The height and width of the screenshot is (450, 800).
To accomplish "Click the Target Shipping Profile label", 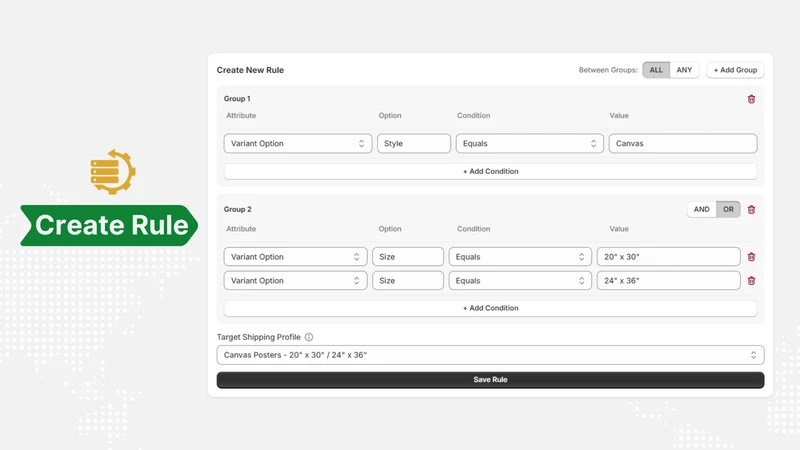I will 259,337.
